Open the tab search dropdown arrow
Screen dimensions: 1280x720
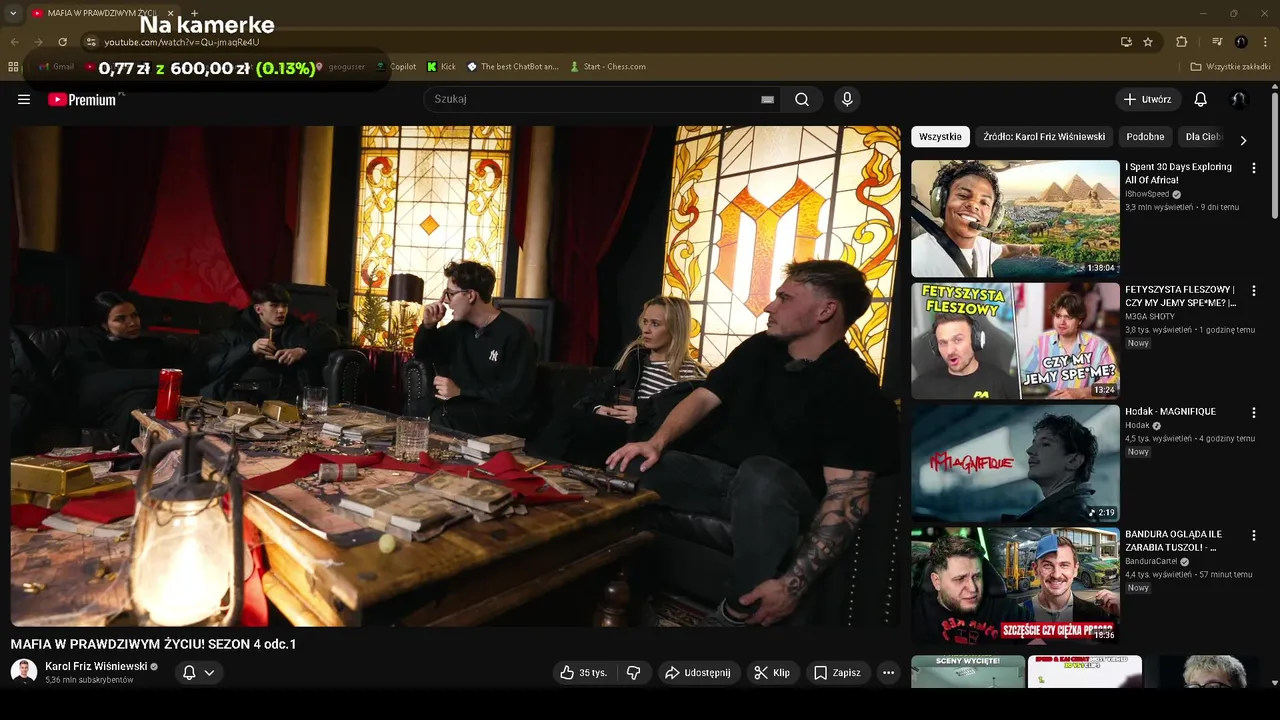(x=13, y=13)
